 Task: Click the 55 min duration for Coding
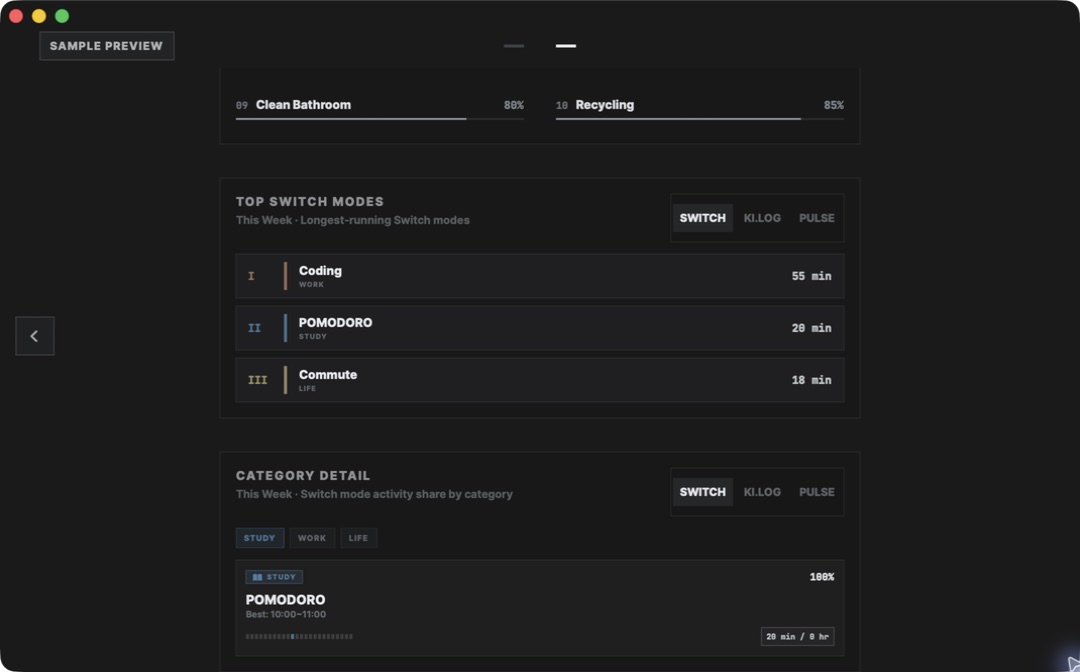pos(811,276)
